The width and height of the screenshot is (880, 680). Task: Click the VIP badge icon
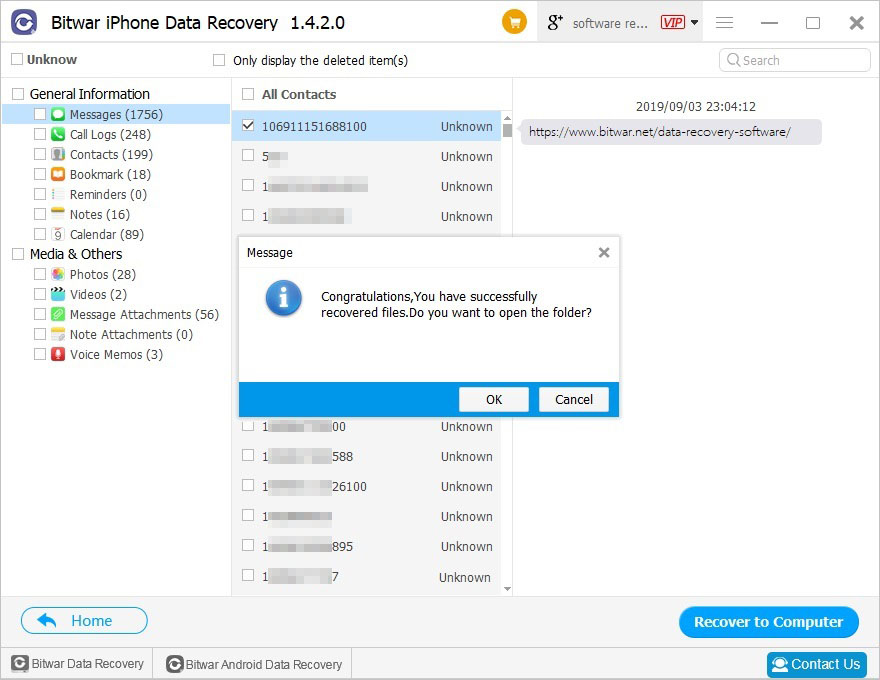coord(672,22)
